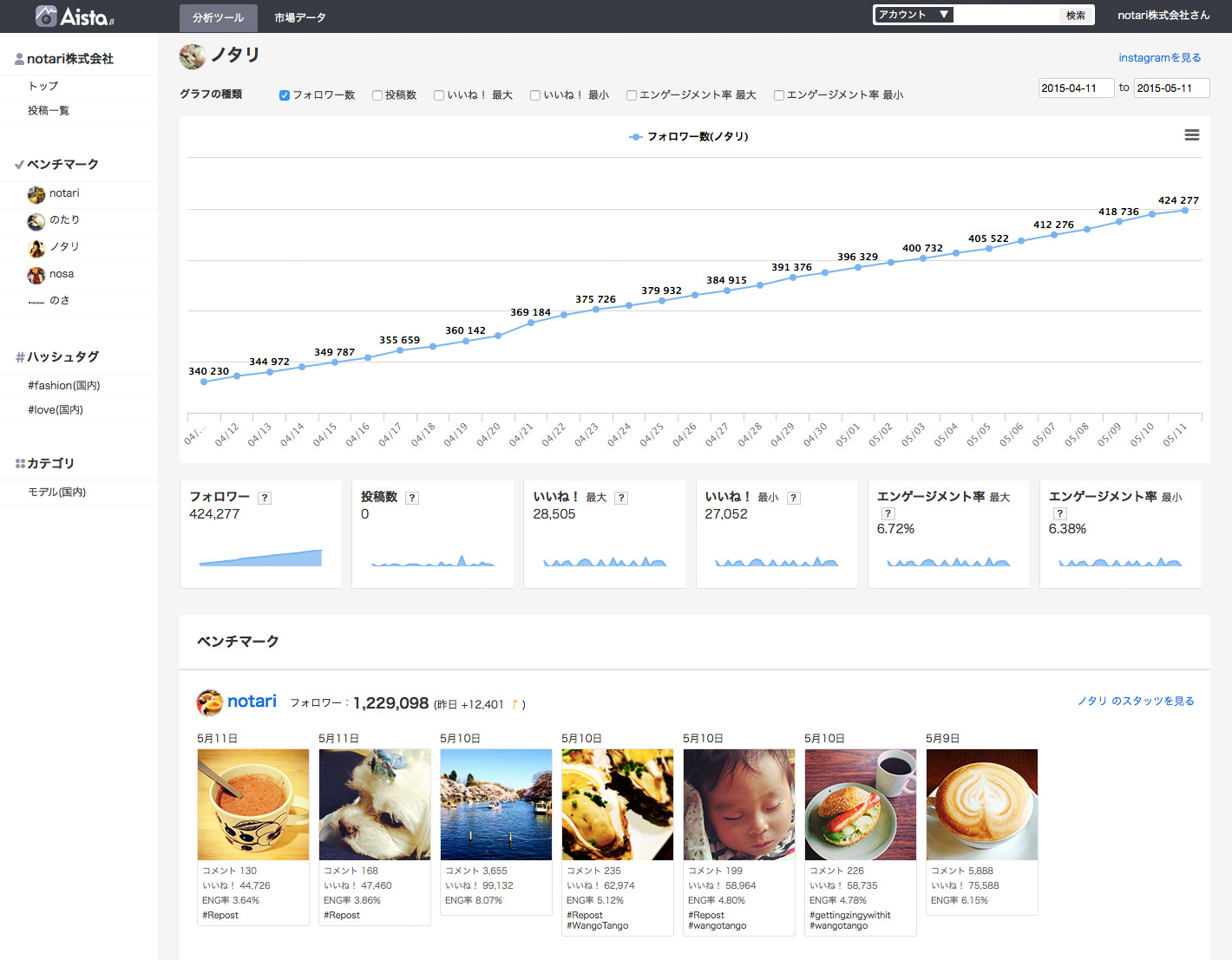Image resolution: width=1232 pixels, height=960 pixels.
Task: Open the sleeping baby post thumbnail
Action: coord(739,805)
